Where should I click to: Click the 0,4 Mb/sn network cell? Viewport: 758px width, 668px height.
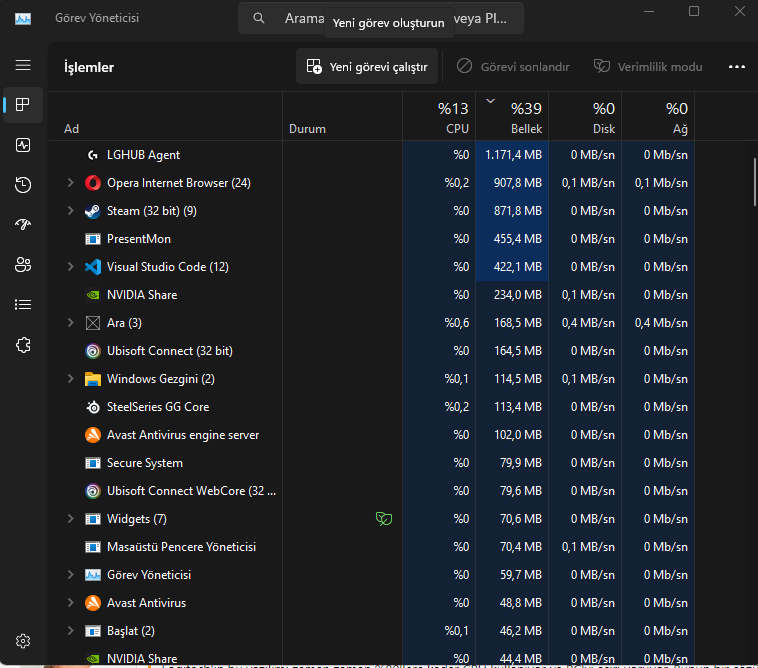658,323
